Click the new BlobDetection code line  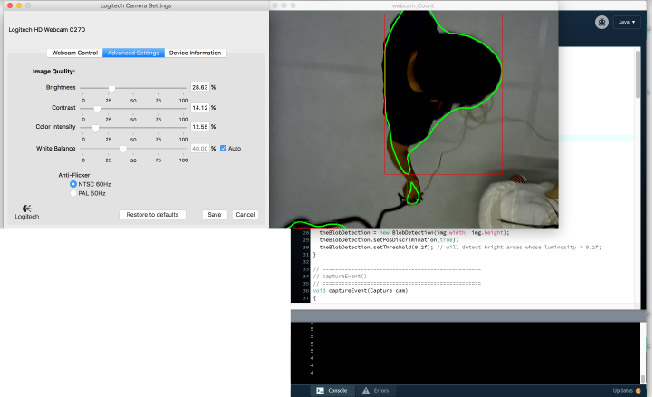pyautogui.click(x=414, y=232)
